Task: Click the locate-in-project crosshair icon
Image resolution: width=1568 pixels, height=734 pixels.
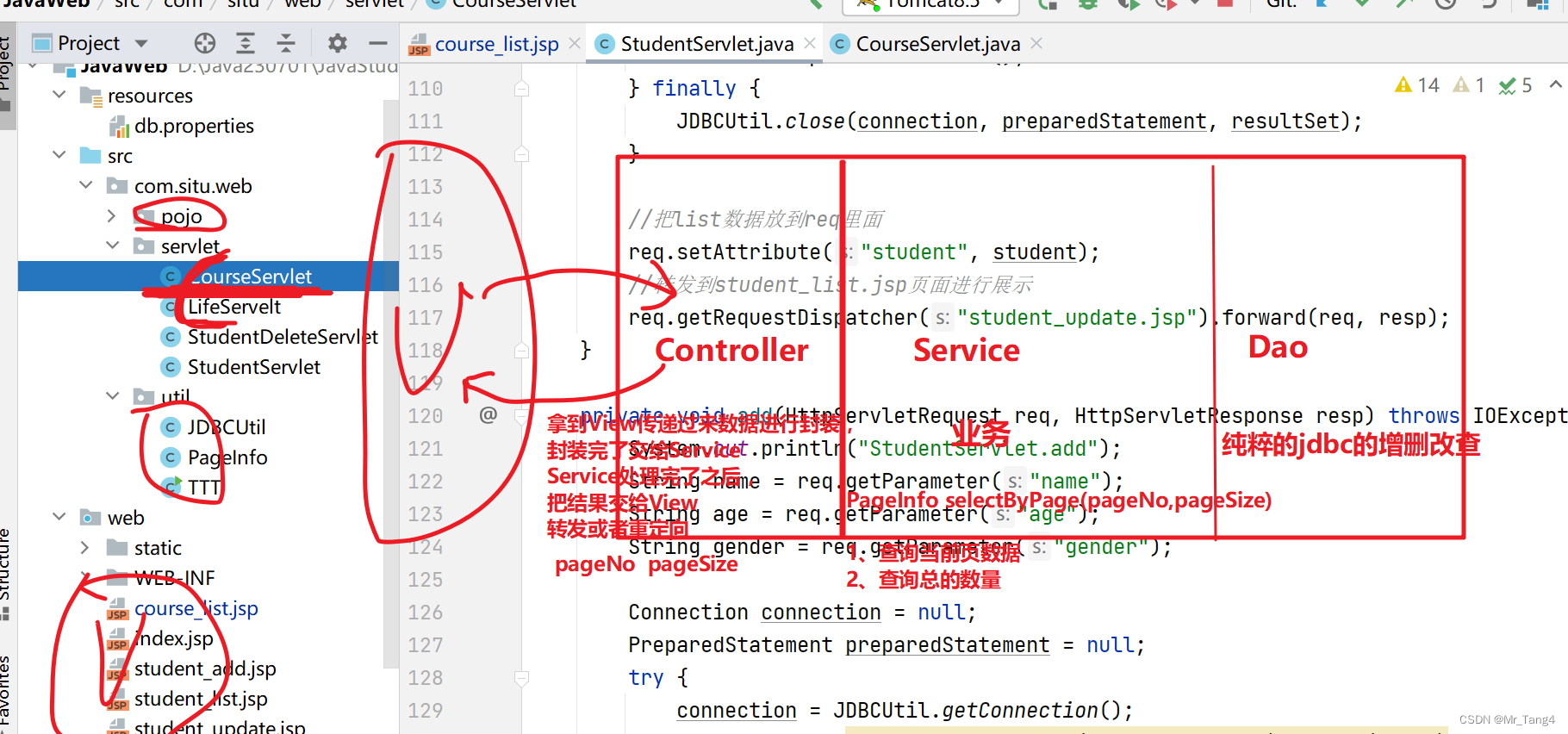Action: pyautogui.click(x=204, y=43)
